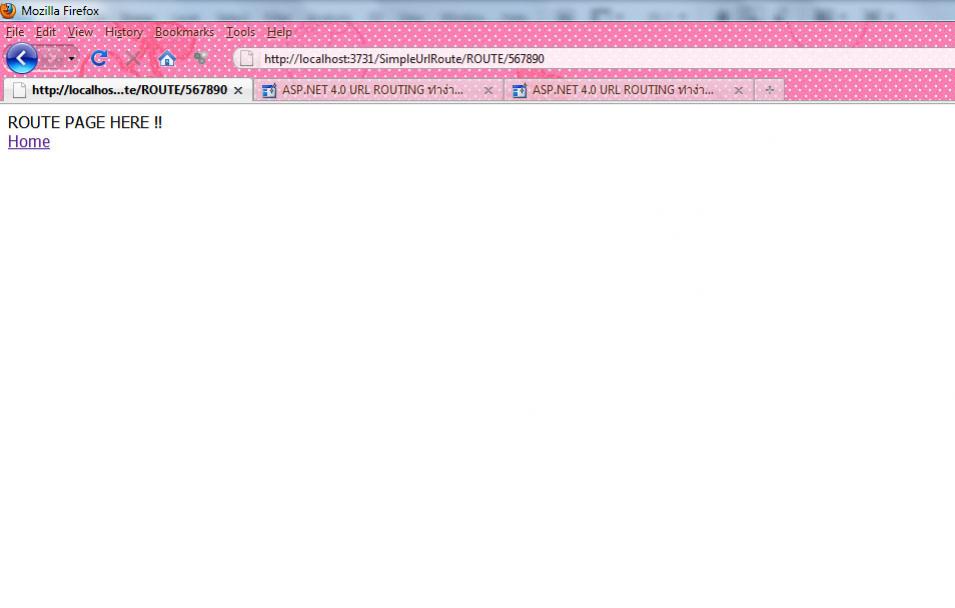Open the History menu
The image size is (955, 608).
click(124, 32)
